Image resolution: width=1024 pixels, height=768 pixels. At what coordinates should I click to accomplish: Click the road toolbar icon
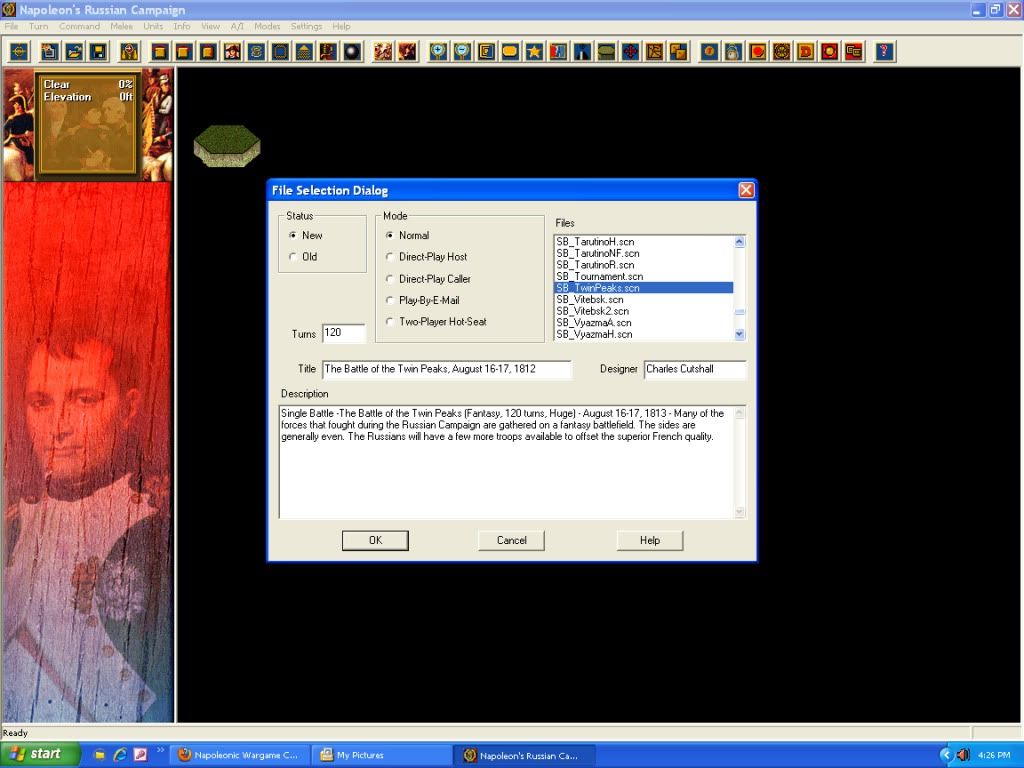coord(583,52)
